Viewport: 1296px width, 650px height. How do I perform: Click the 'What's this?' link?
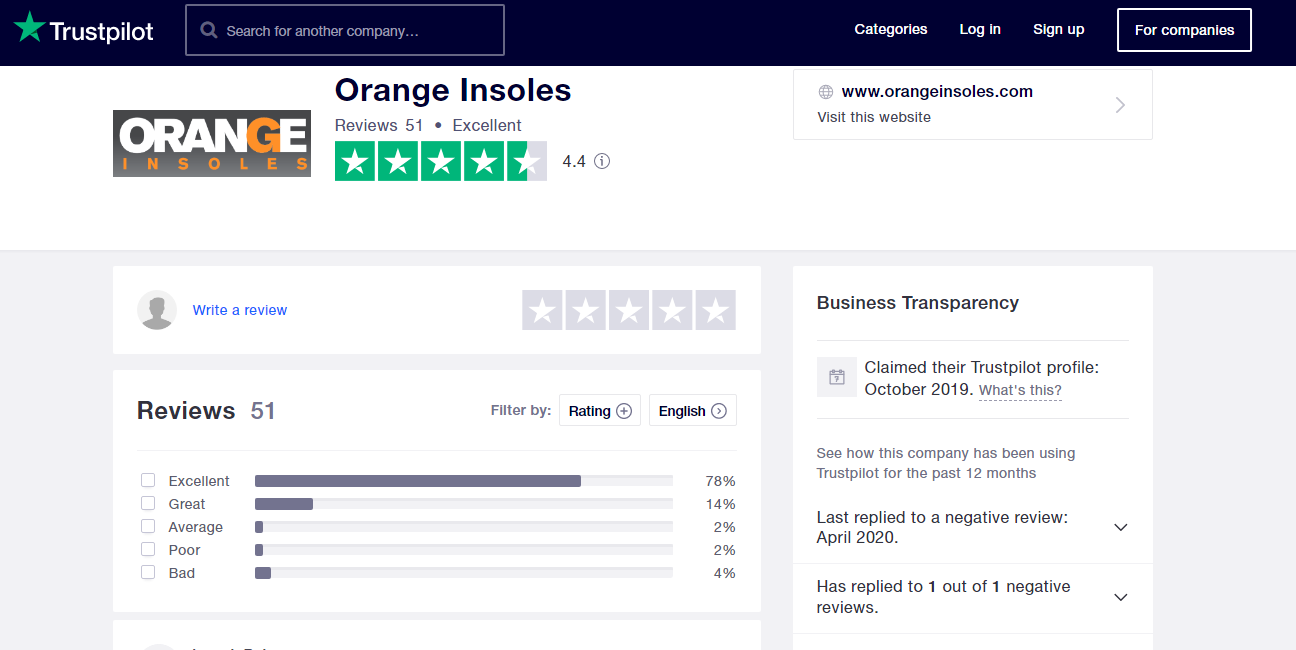point(1020,390)
